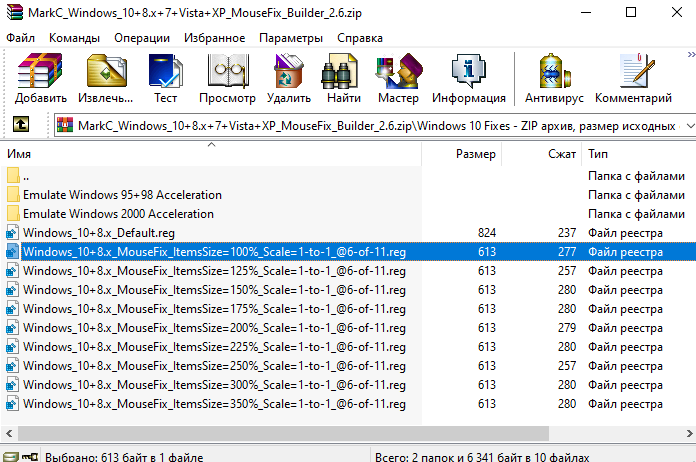Image resolution: width=696 pixels, height=462 pixels.
Task: Open the Избранное menu
Action: coord(214,38)
